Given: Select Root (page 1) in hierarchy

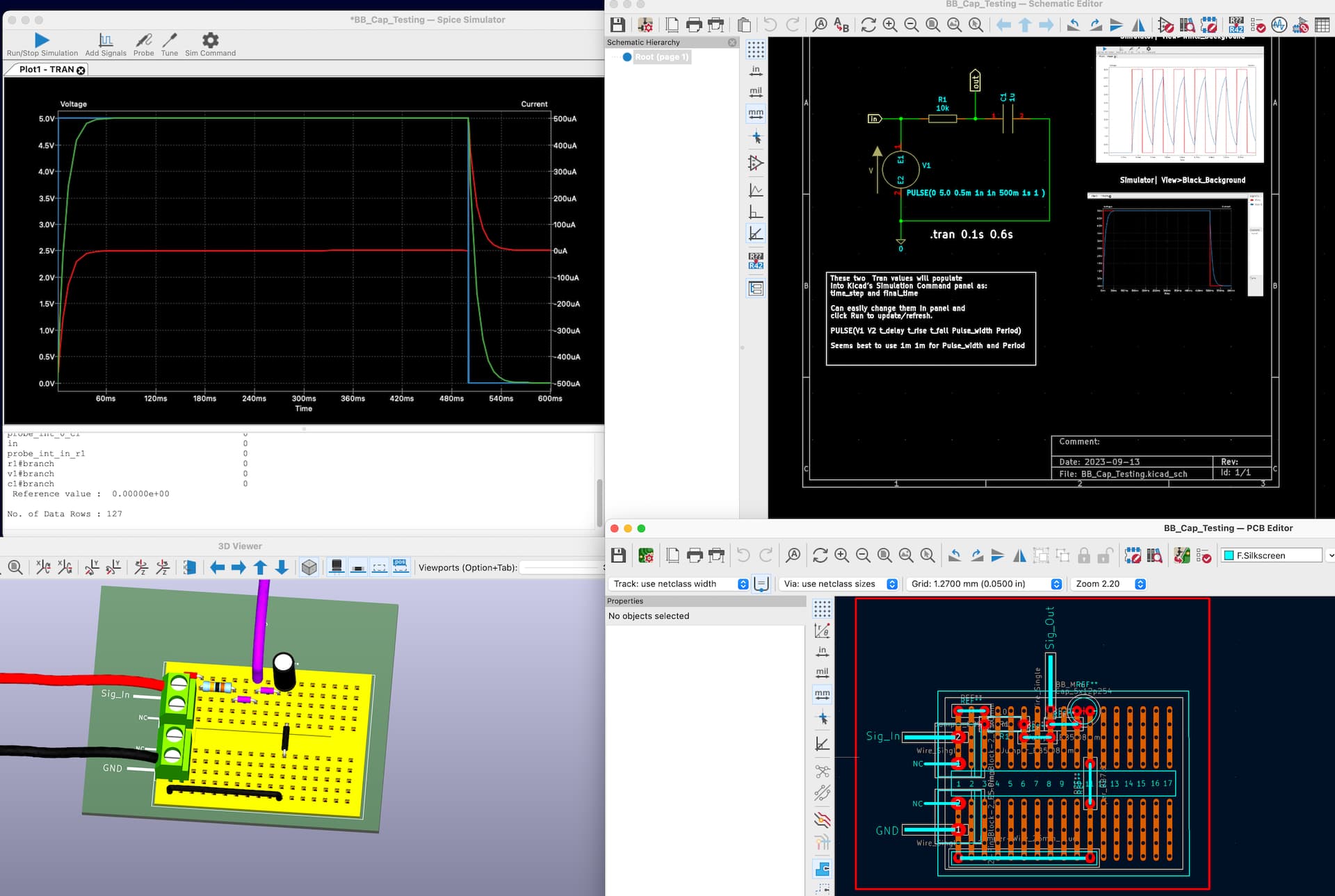Looking at the screenshot, I should click(661, 57).
